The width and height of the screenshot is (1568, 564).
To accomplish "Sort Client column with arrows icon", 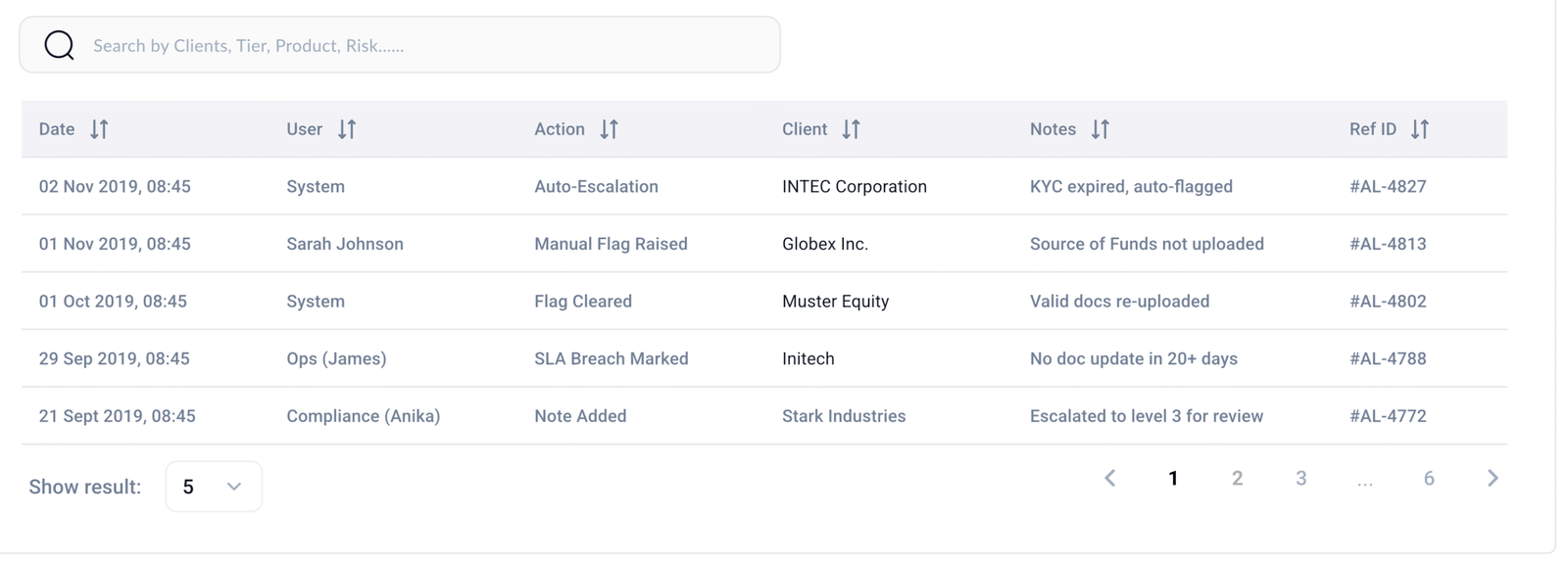I will pos(851,129).
